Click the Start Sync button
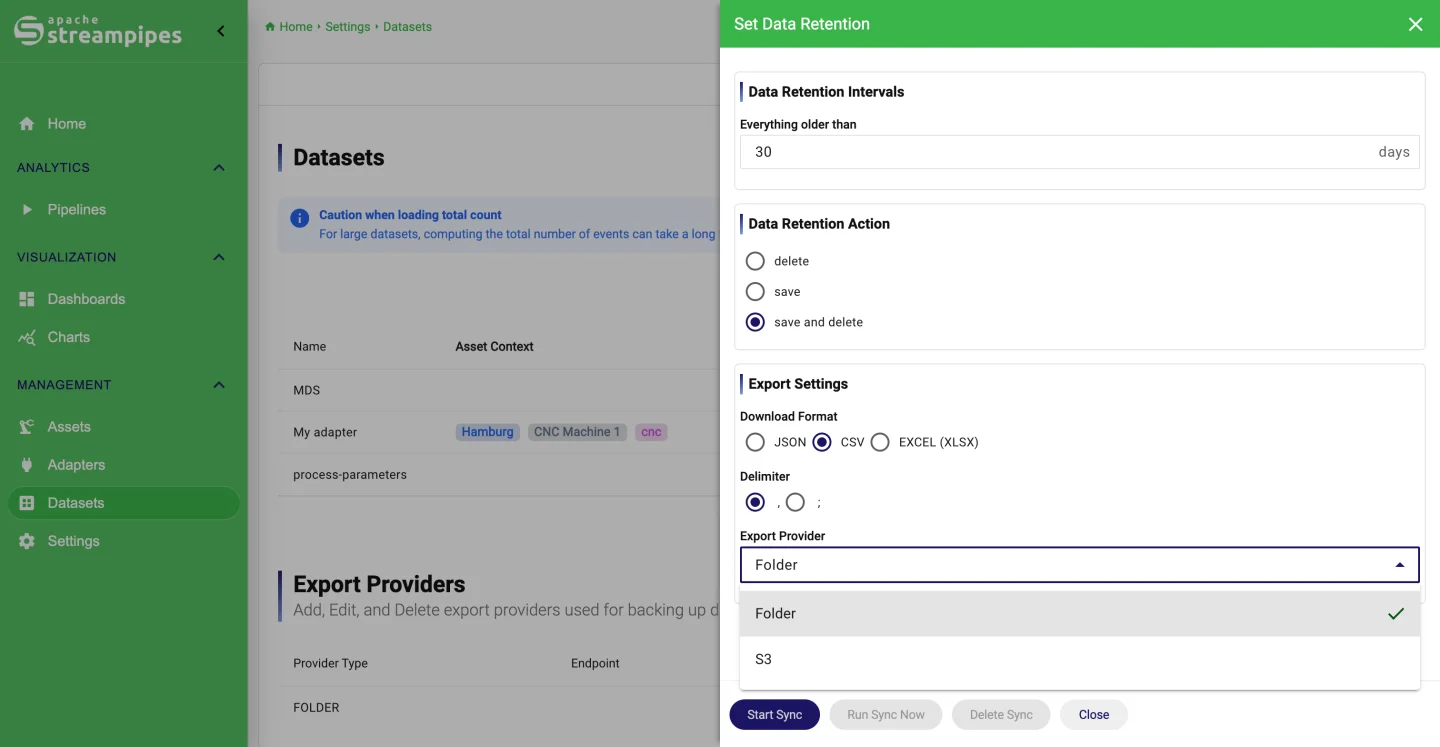The width and height of the screenshot is (1440, 747). point(775,715)
